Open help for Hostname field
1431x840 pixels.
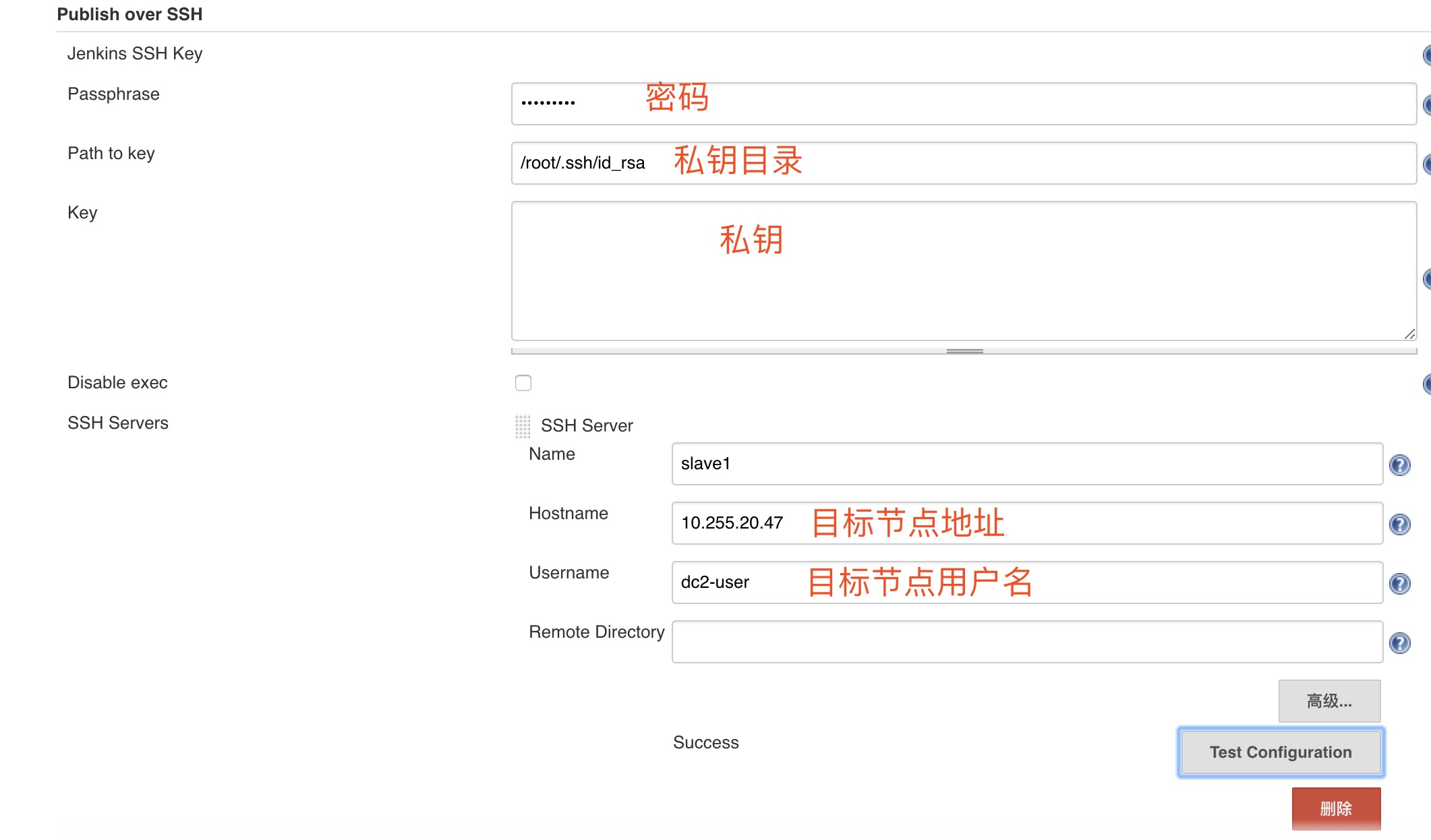(x=1399, y=524)
